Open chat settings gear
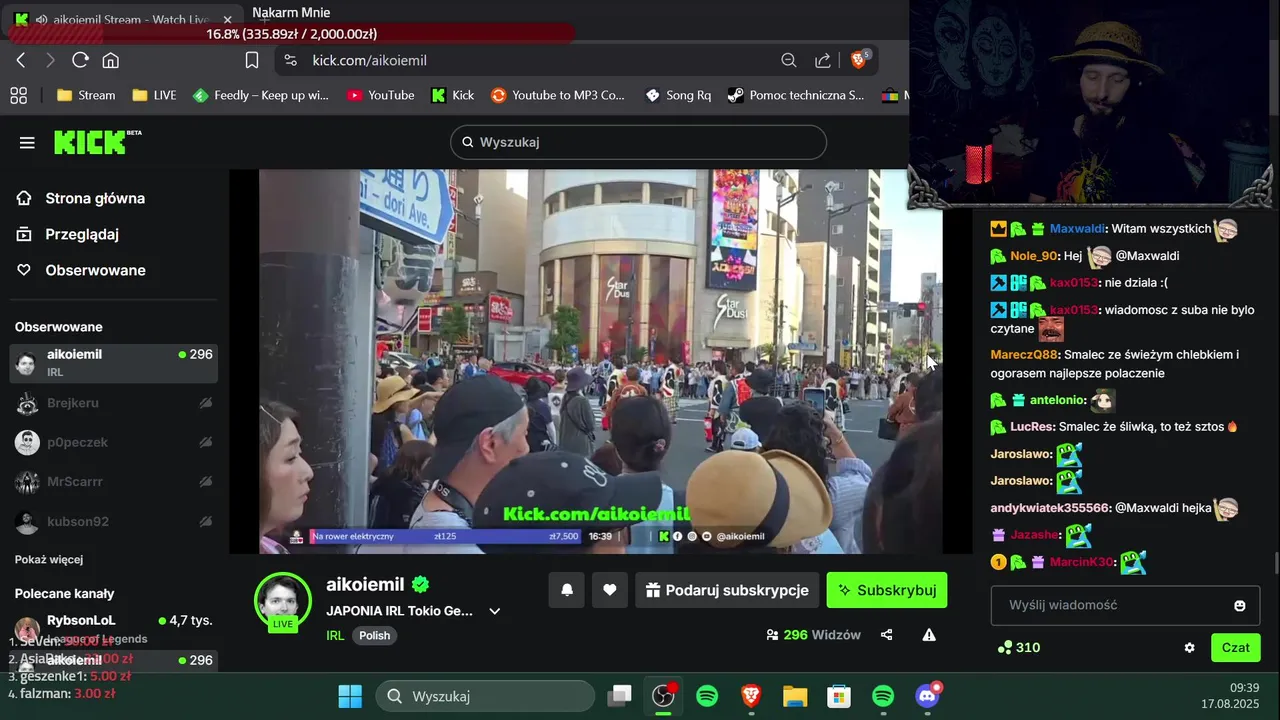This screenshot has width=1280, height=720. (1189, 647)
